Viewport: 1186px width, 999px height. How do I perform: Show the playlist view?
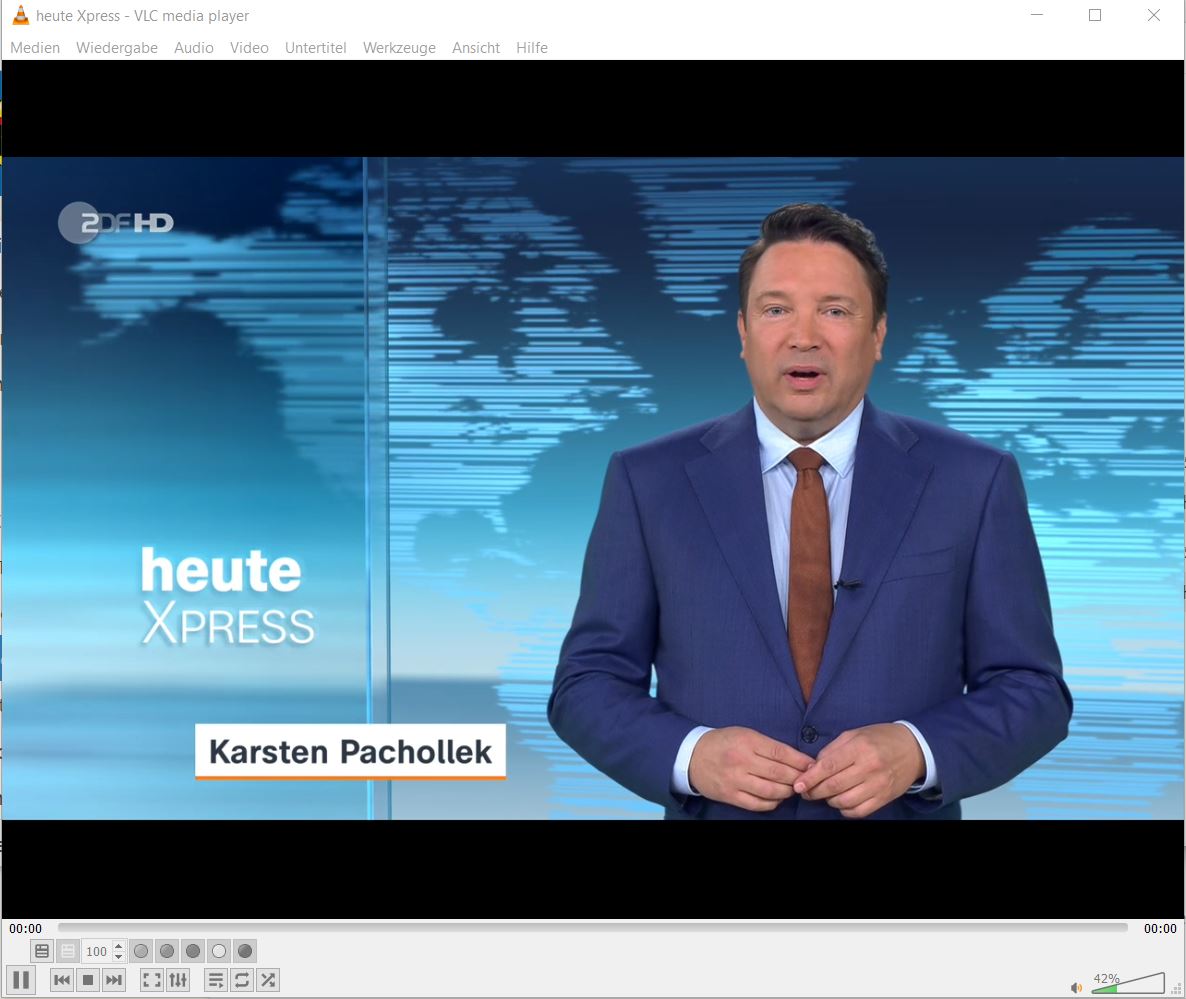[216, 981]
